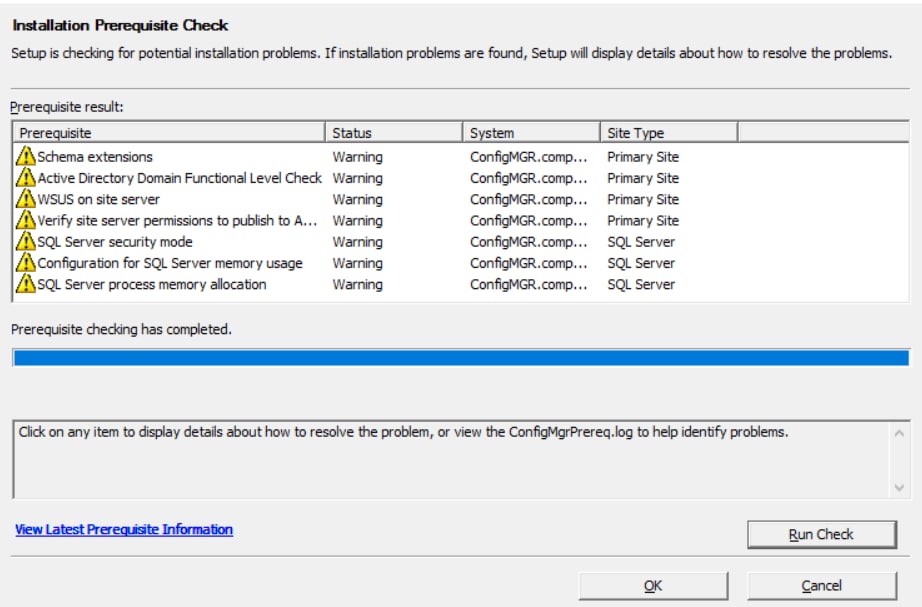Select the WSUS on site server entry
The height and width of the screenshot is (607, 922).
[x=98, y=199]
